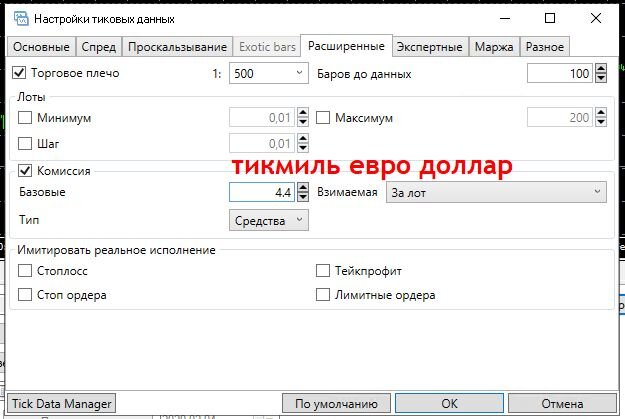Click the По умолчанию button
625x419 pixels.
[x=336, y=403]
